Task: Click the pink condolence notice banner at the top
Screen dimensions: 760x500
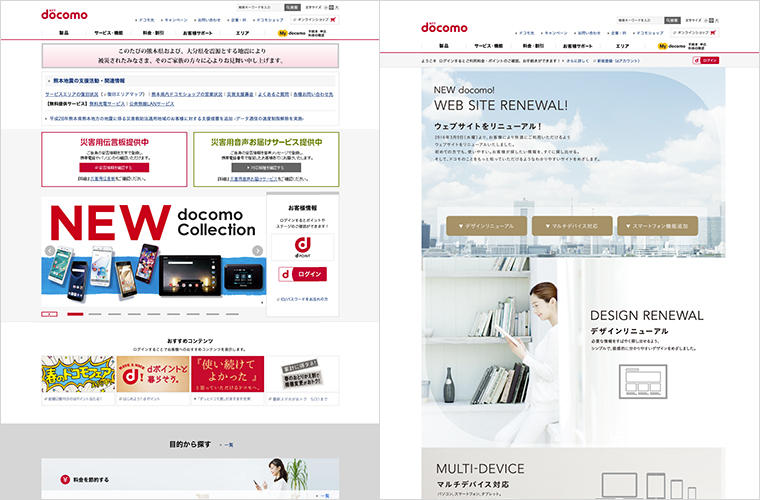Action: click(190, 56)
